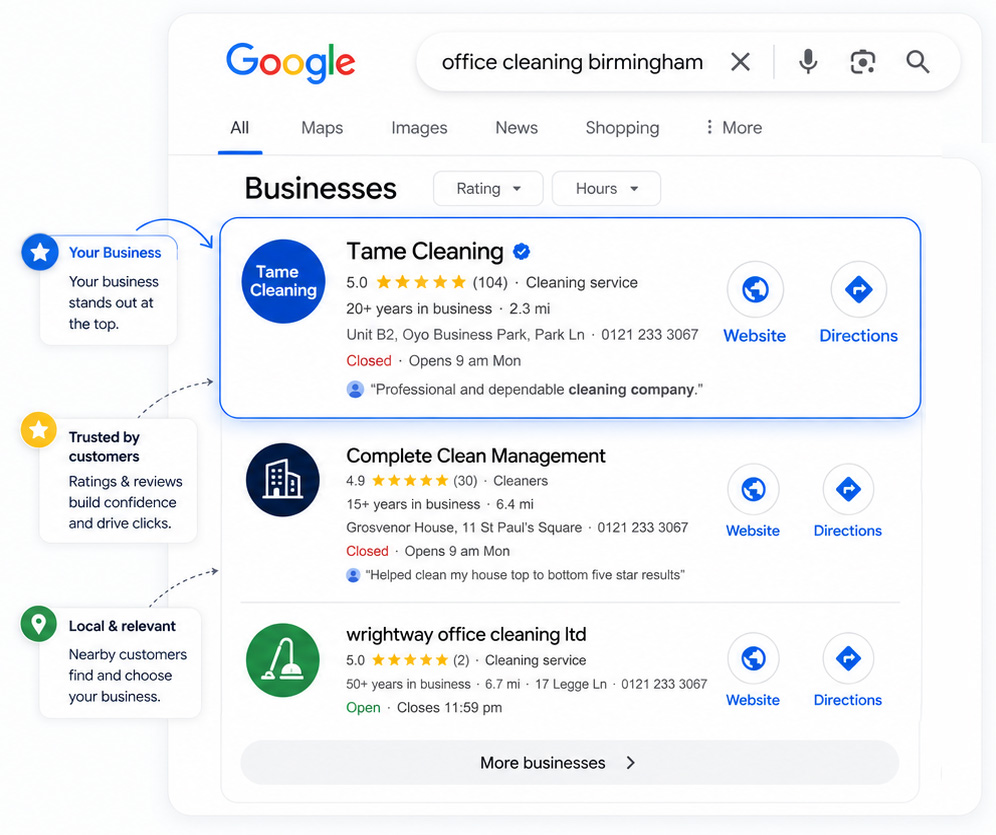Expand the More menu with three dots
Image resolution: width=996 pixels, height=835 pixels.
click(x=734, y=128)
